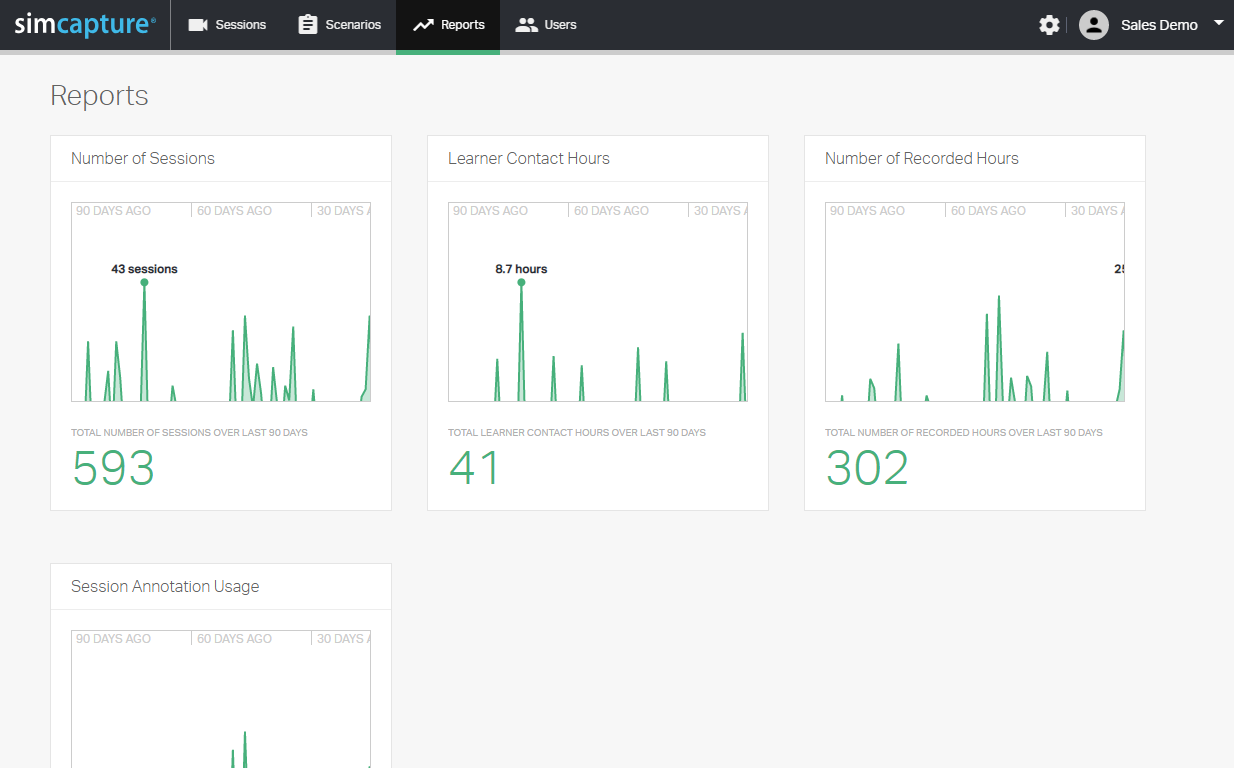Click the 593 total sessions number
This screenshot has height=768, width=1234.
(x=114, y=468)
